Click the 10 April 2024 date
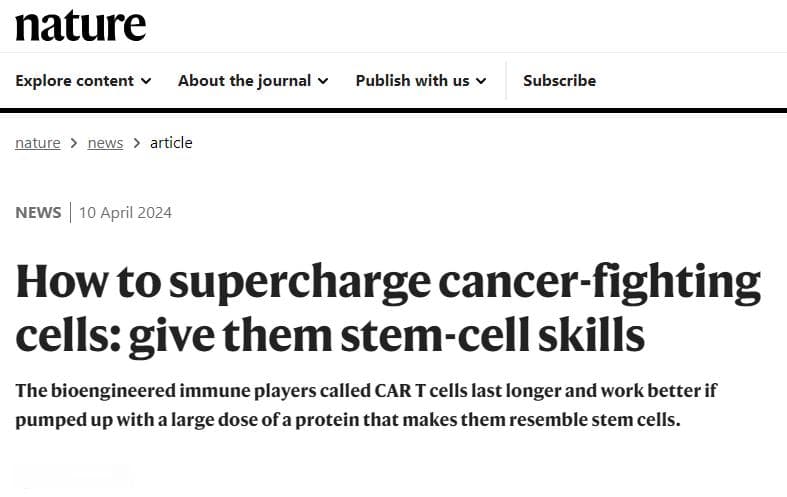Image resolution: width=787 pixels, height=497 pixels. click(125, 213)
